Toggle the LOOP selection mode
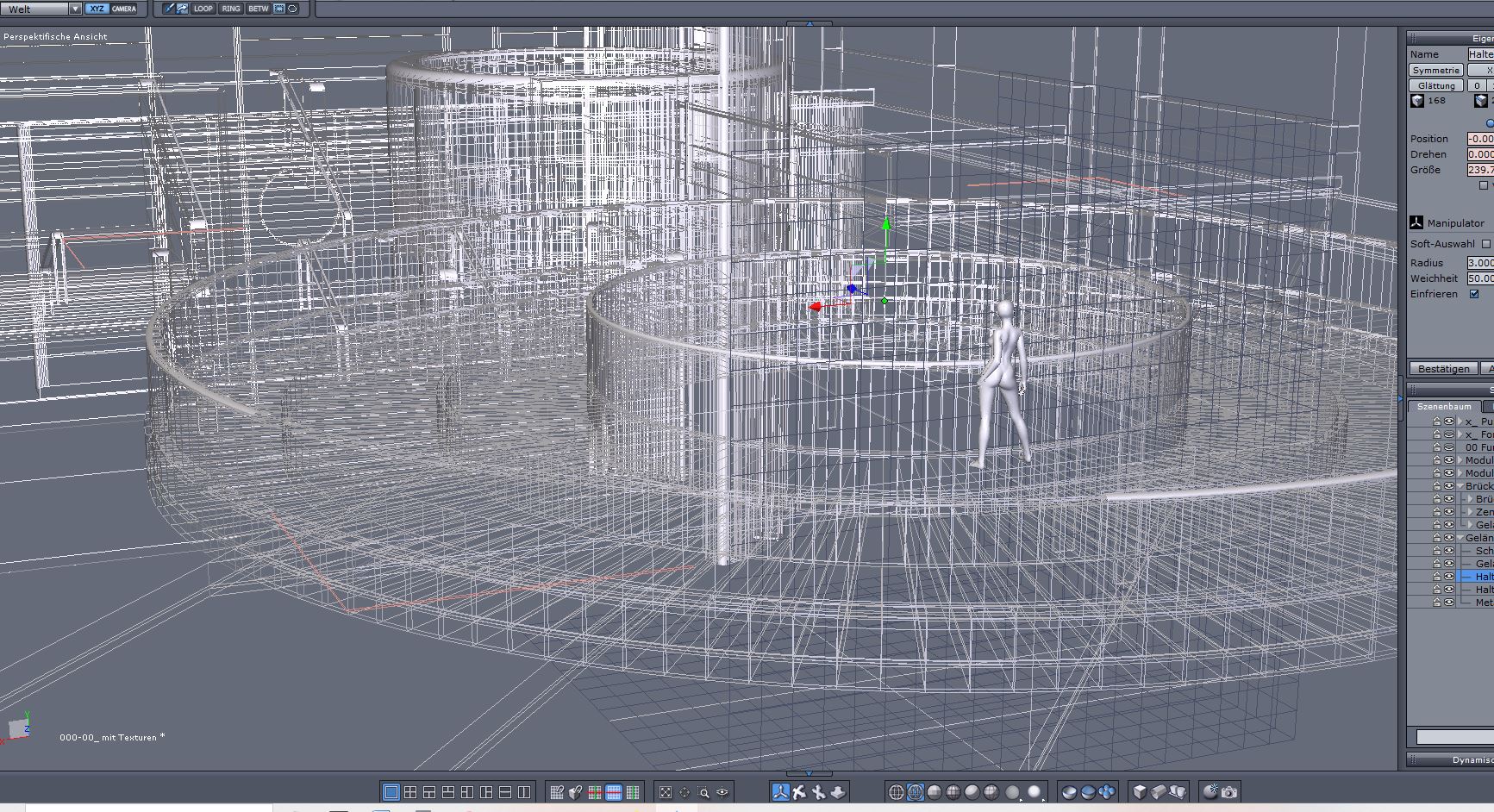Viewport: 1494px width, 812px height. tap(203, 9)
